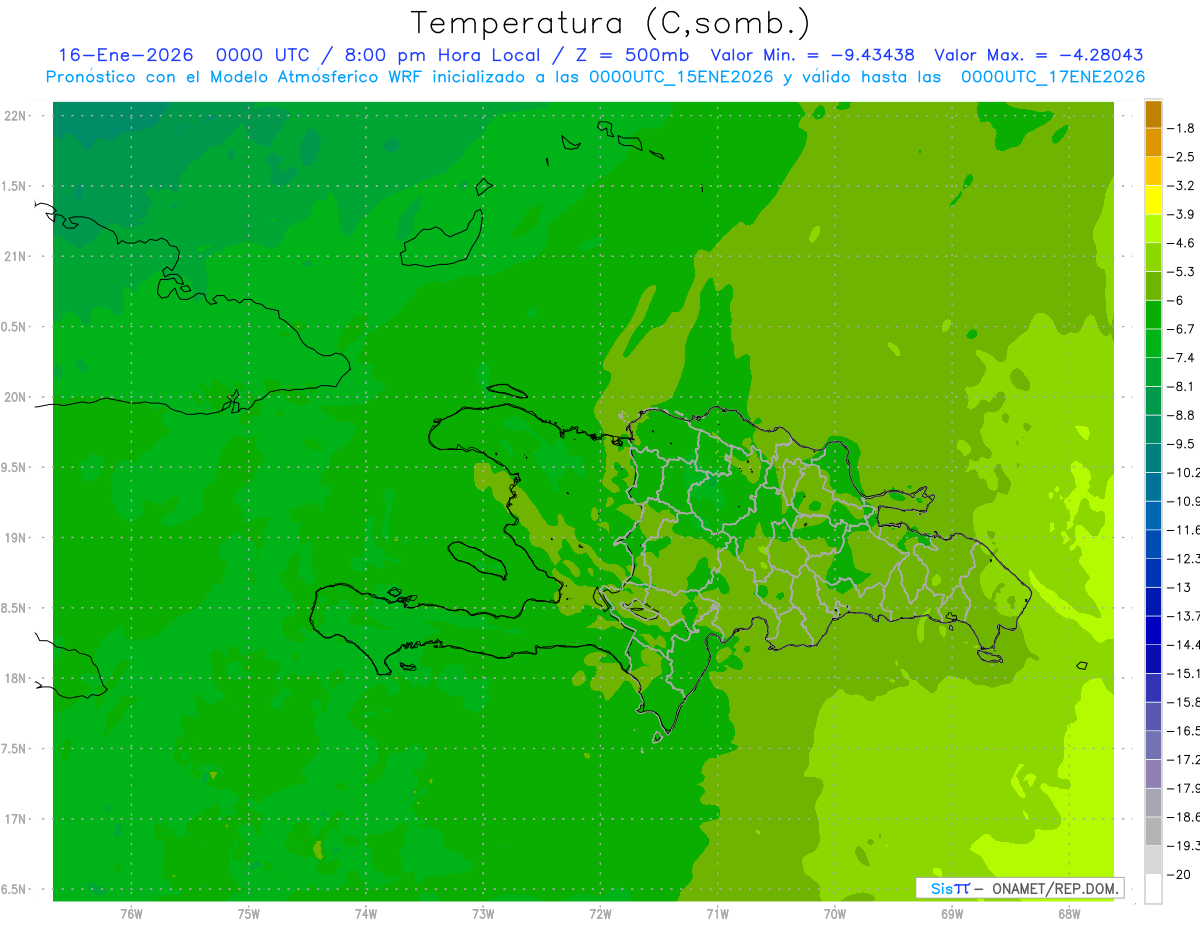
Task: Click the '69W' longitude label
Action: 952,914
